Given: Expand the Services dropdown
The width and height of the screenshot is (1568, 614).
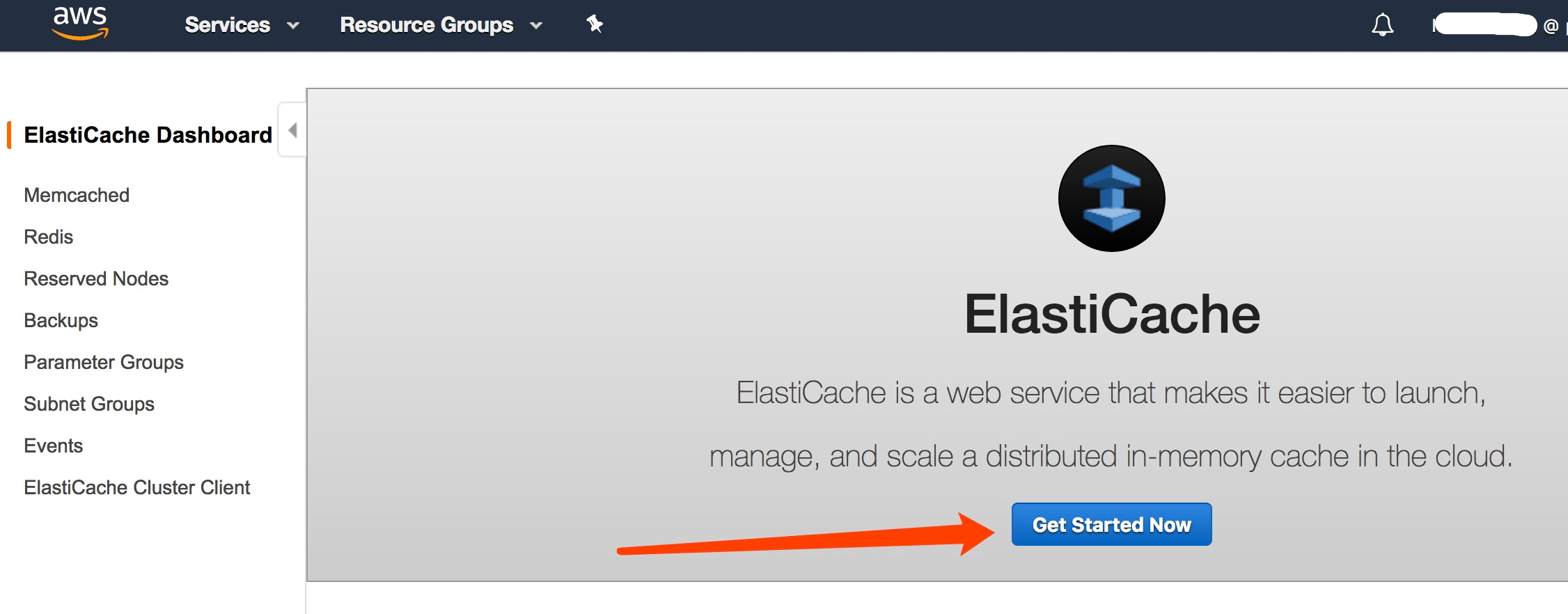Looking at the screenshot, I should (x=241, y=24).
